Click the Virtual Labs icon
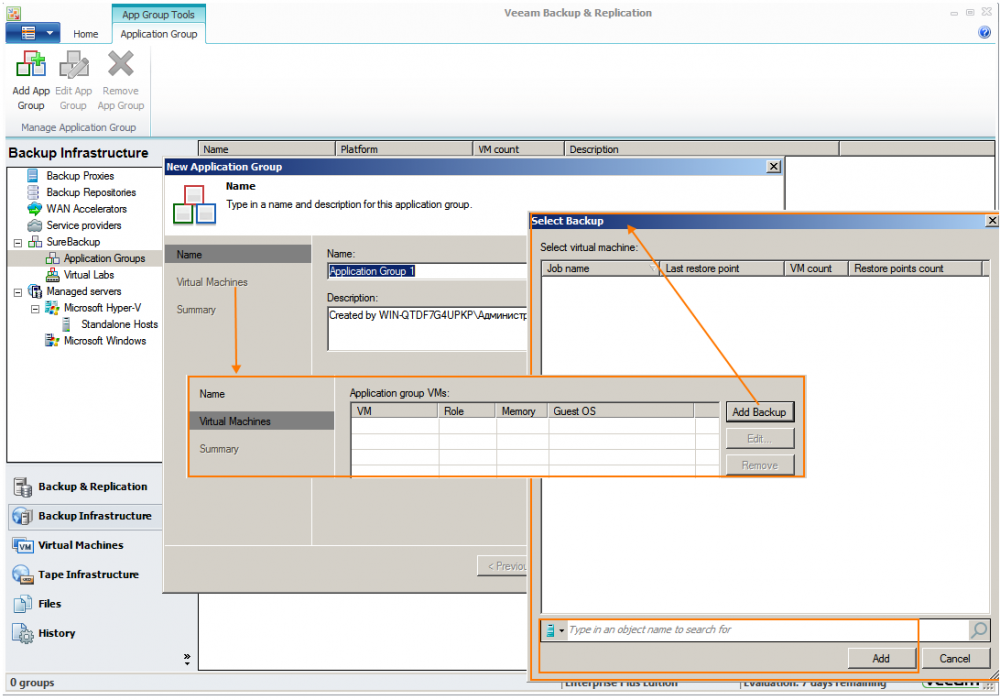Image resolution: width=1000 pixels, height=700 pixels. click(x=52, y=275)
